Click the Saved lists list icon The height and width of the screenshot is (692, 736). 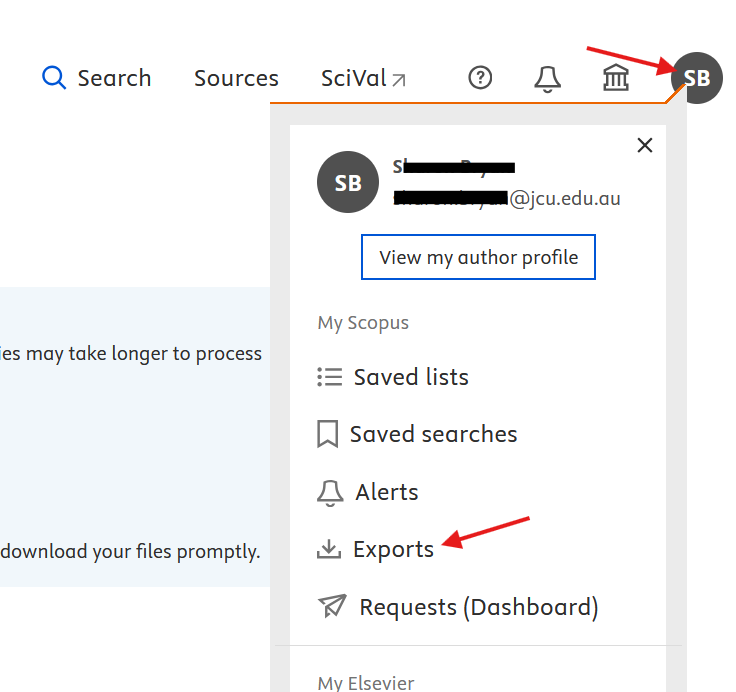[x=330, y=377]
